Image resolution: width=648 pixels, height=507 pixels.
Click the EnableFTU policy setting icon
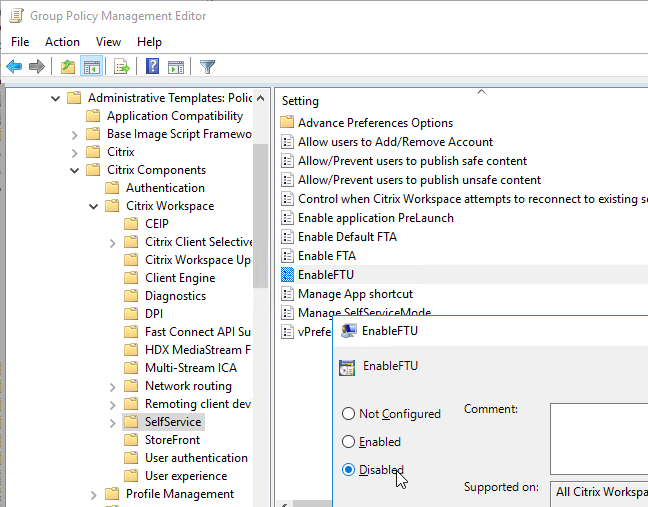[287, 274]
